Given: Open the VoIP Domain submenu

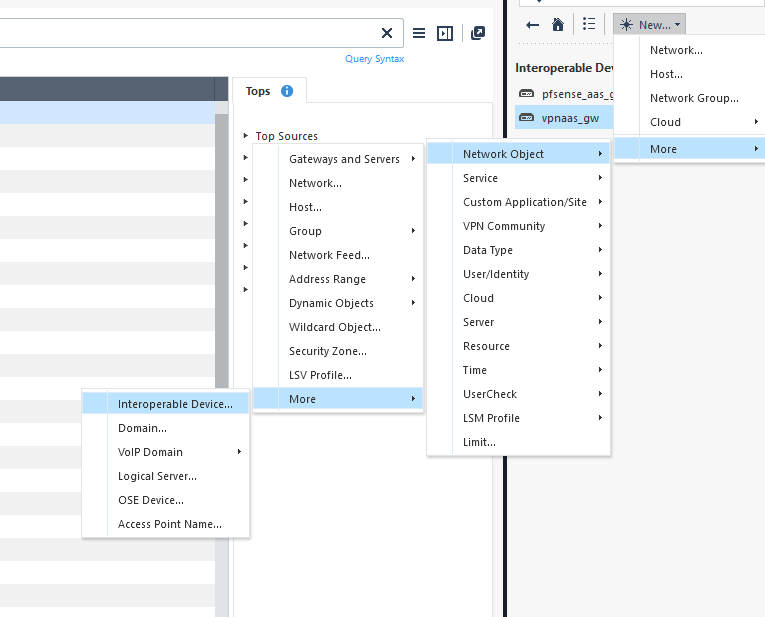Looking at the screenshot, I should (x=150, y=452).
